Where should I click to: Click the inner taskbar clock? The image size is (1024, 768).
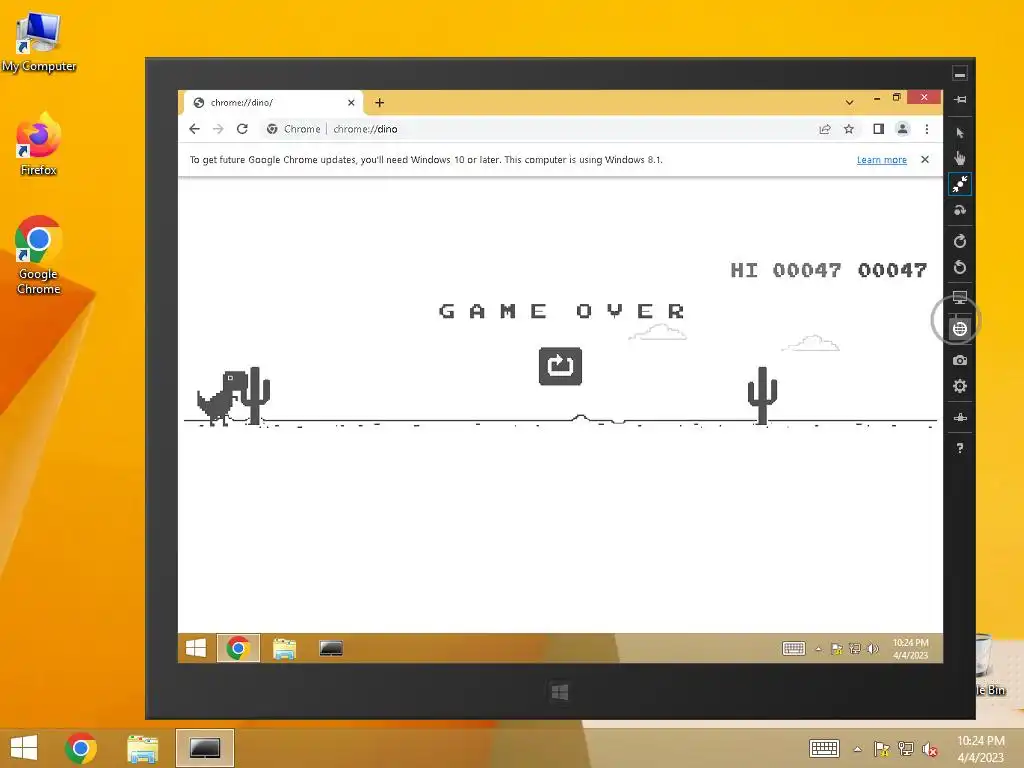(910, 648)
